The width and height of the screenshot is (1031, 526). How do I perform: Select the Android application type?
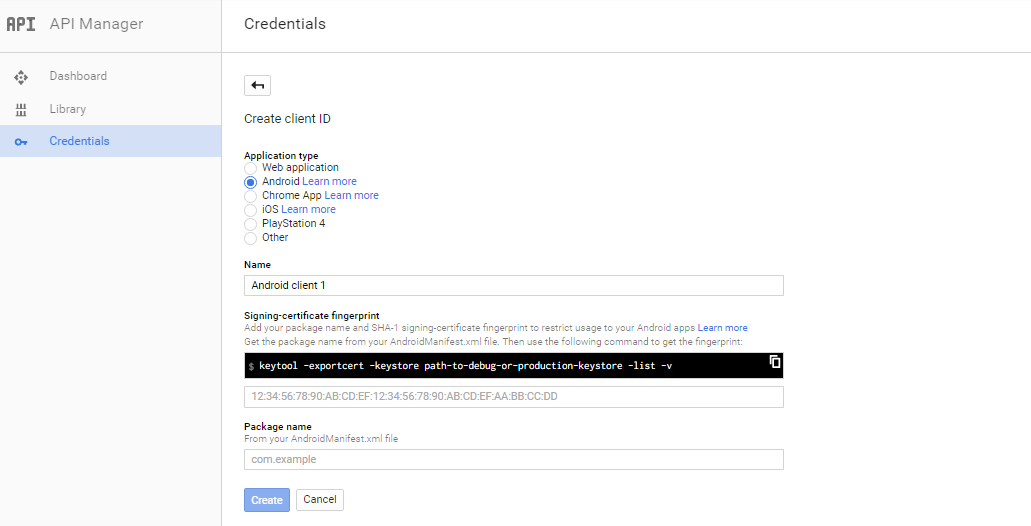(x=251, y=182)
